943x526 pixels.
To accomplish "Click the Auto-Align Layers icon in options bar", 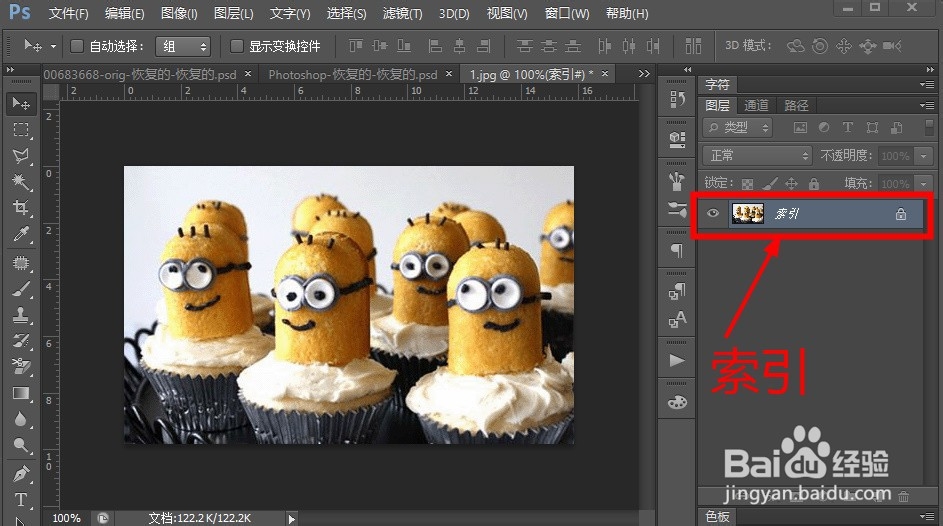I will 693,46.
